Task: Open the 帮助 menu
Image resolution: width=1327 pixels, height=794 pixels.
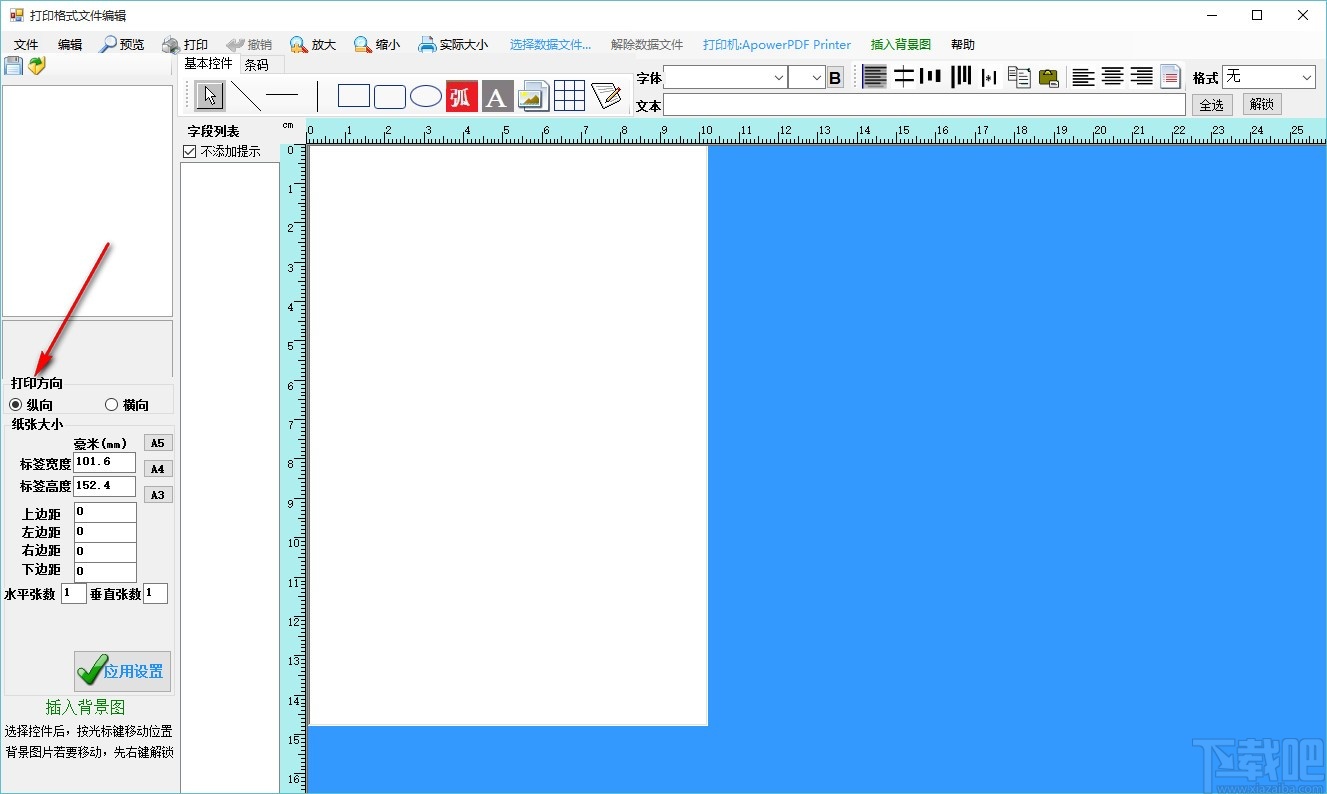Action: pos(963,45)
